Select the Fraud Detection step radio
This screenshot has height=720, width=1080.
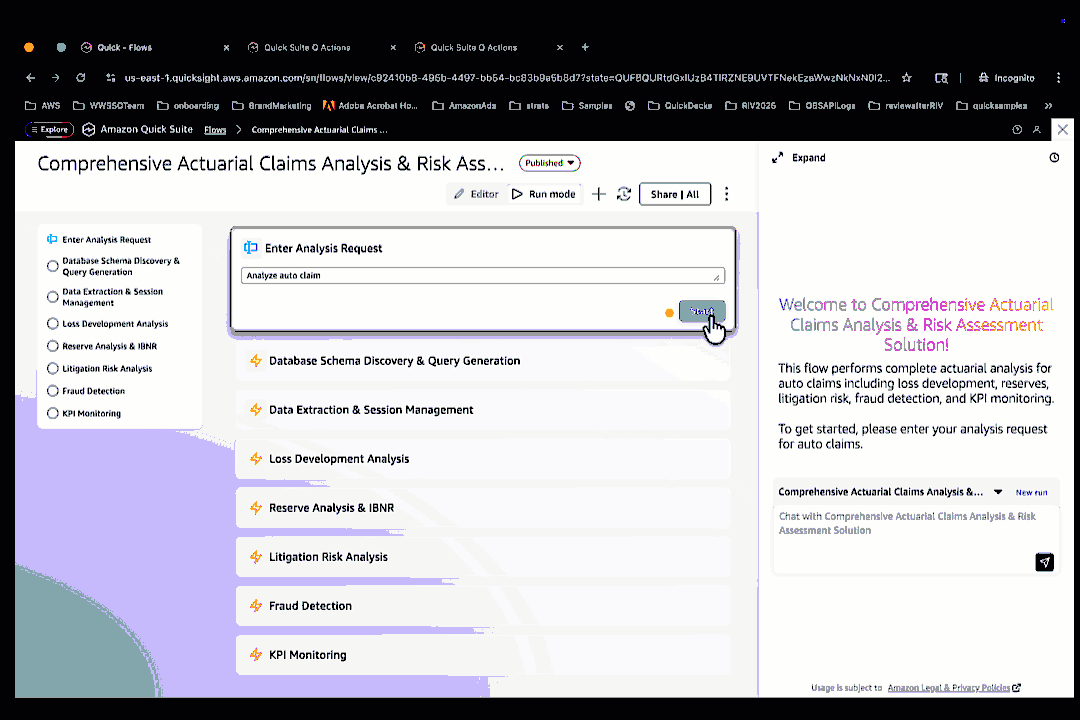(x=52, y=390)
